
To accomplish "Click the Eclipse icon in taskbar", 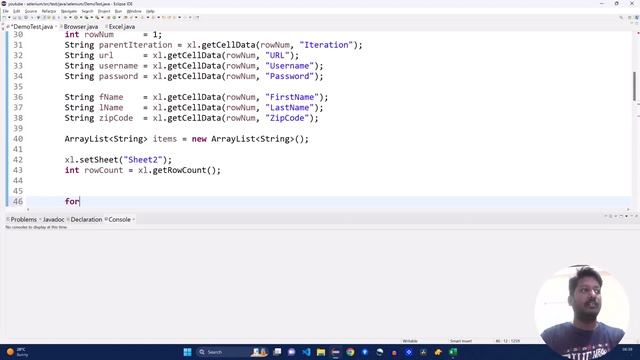I will pyautogui.click(x=336, y=352).
